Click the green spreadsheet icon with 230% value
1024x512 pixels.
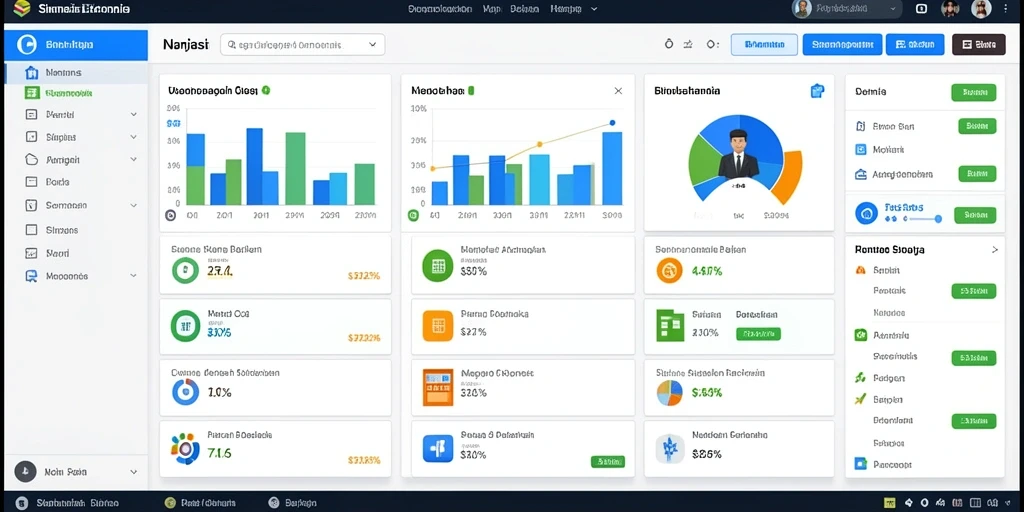[x=670, y=326]
